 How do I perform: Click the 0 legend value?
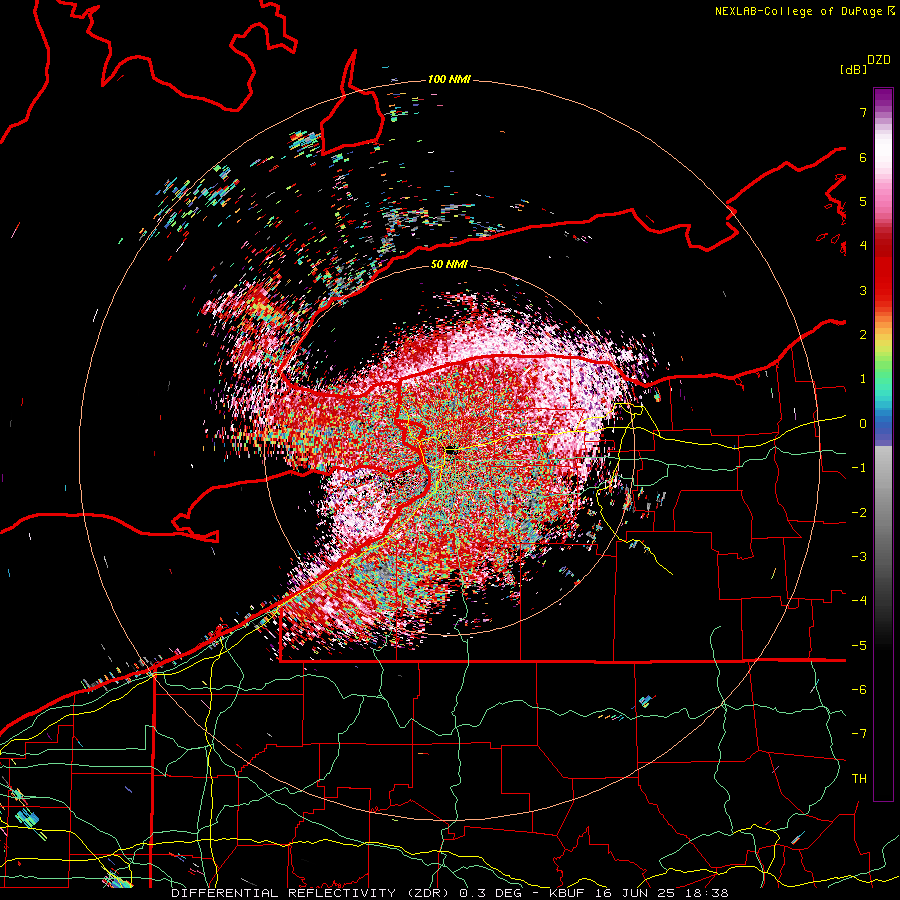(863, 424)
